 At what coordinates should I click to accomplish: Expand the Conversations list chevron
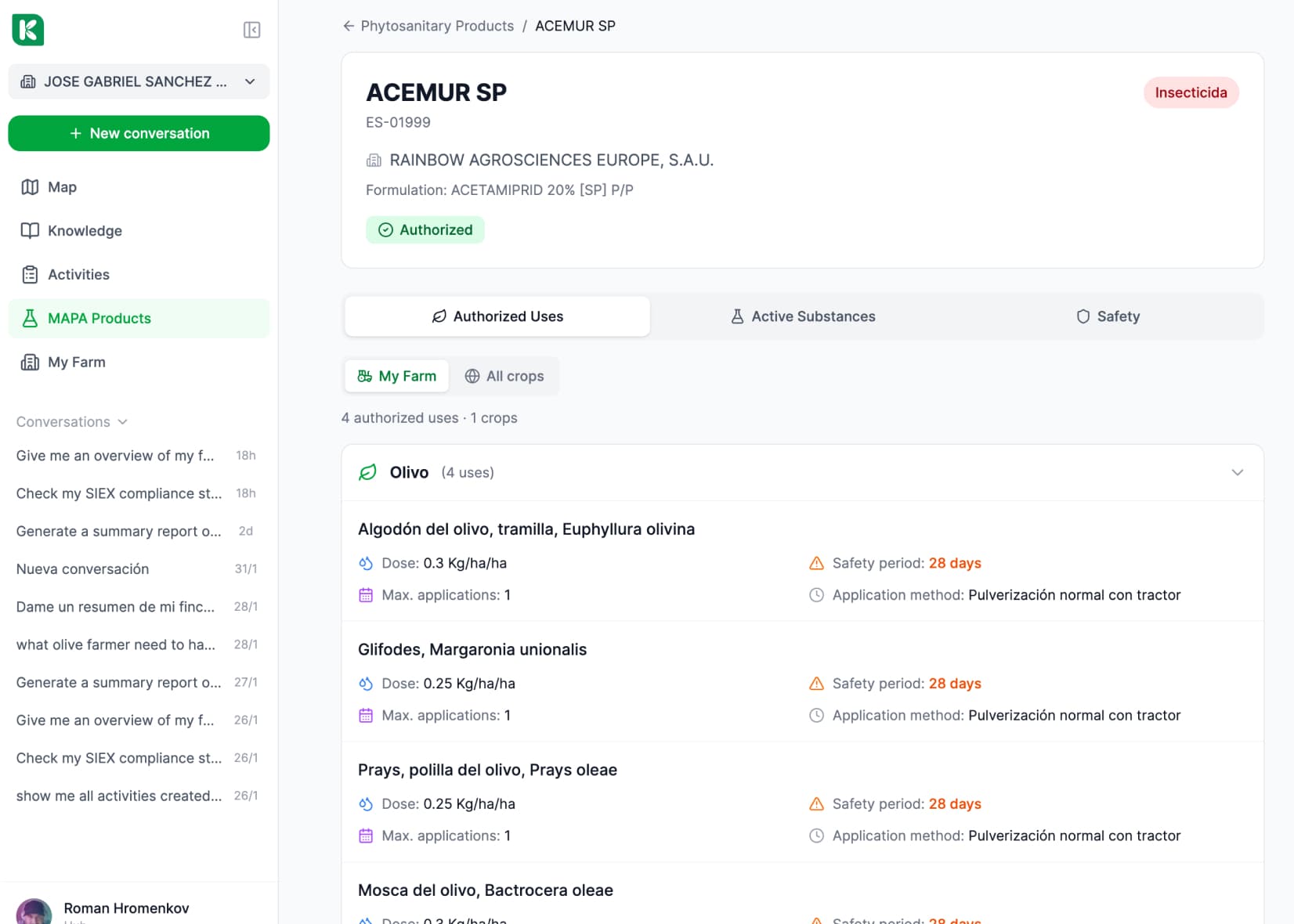click(122, 421)
